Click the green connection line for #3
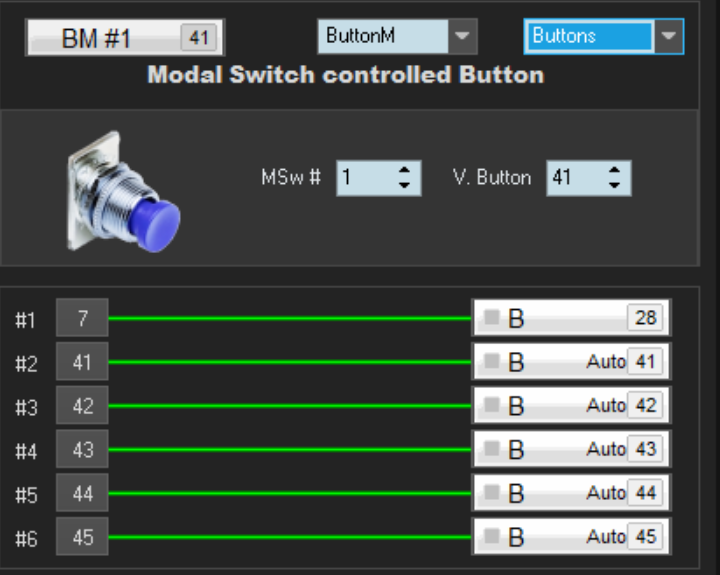The width and height of the screenshot is (720, 575). coord(290,407)
